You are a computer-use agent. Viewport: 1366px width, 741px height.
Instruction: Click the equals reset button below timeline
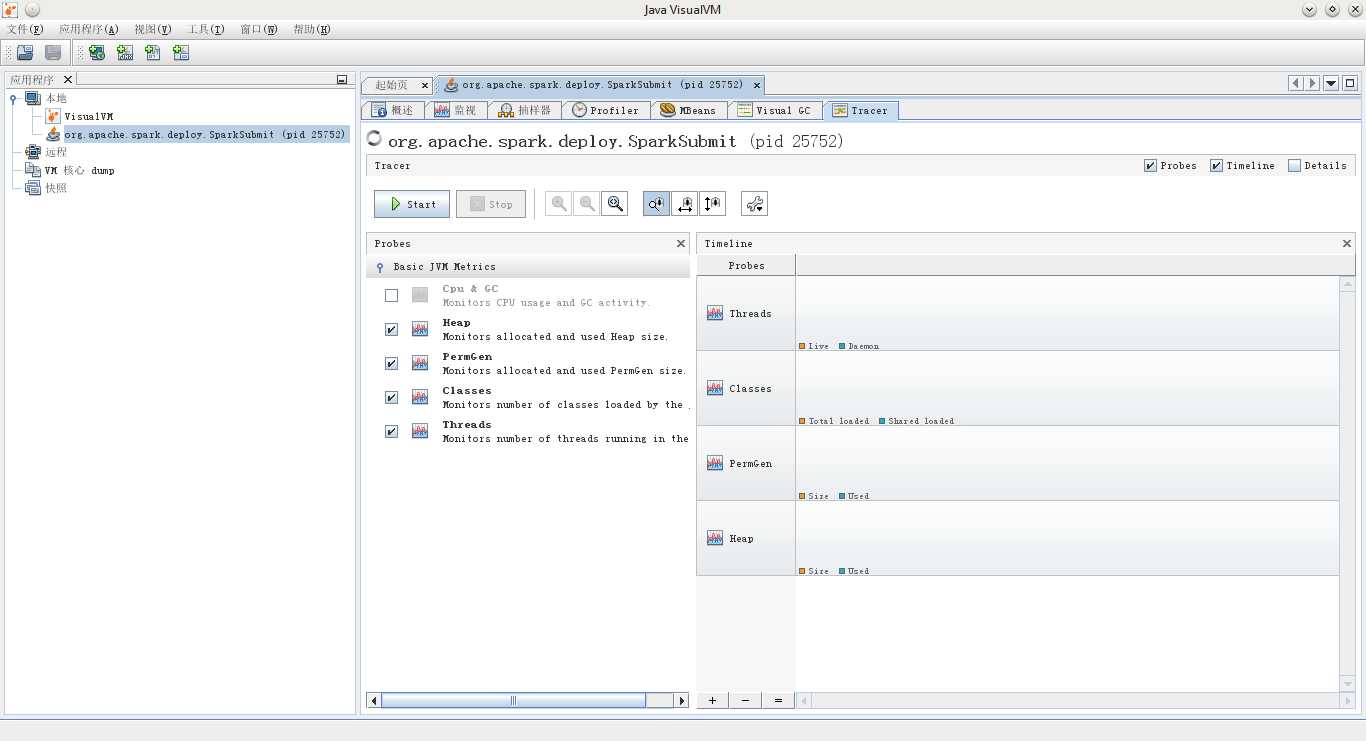tap(779, 700)
